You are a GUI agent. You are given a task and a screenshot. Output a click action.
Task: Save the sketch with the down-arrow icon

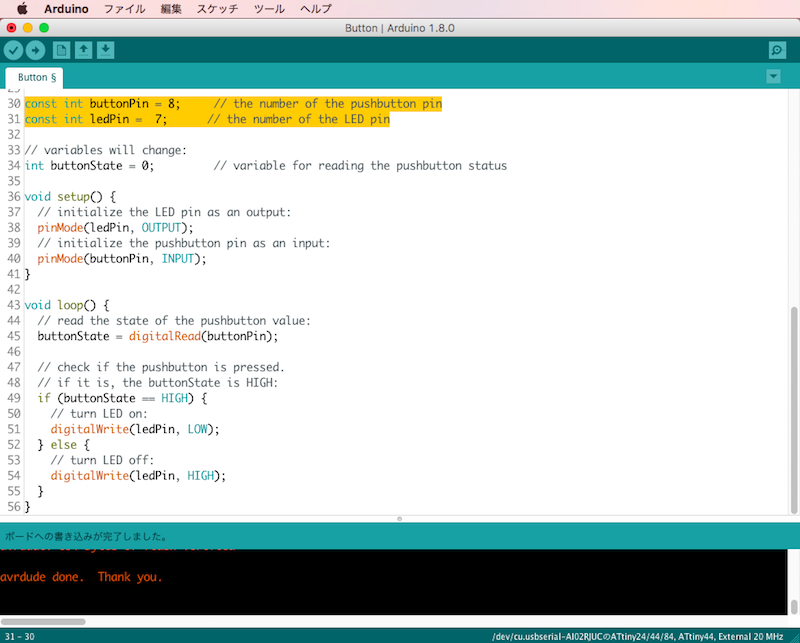(106, 50)
